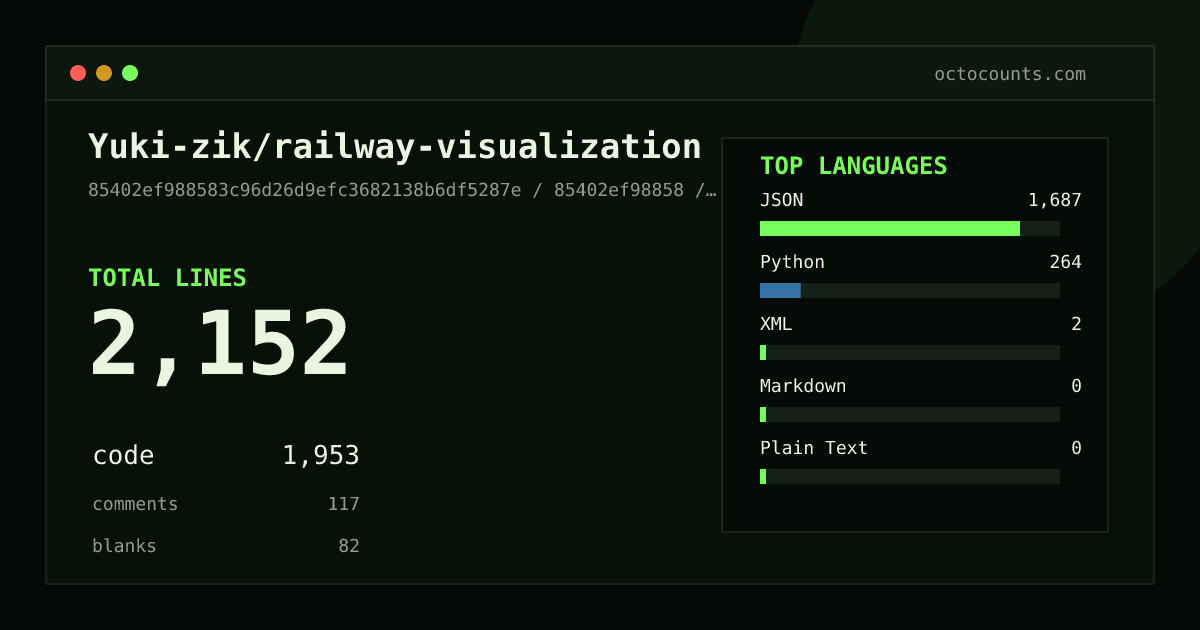Click the 1,953 code count
1200x630 pixels.
click(321, 456)
